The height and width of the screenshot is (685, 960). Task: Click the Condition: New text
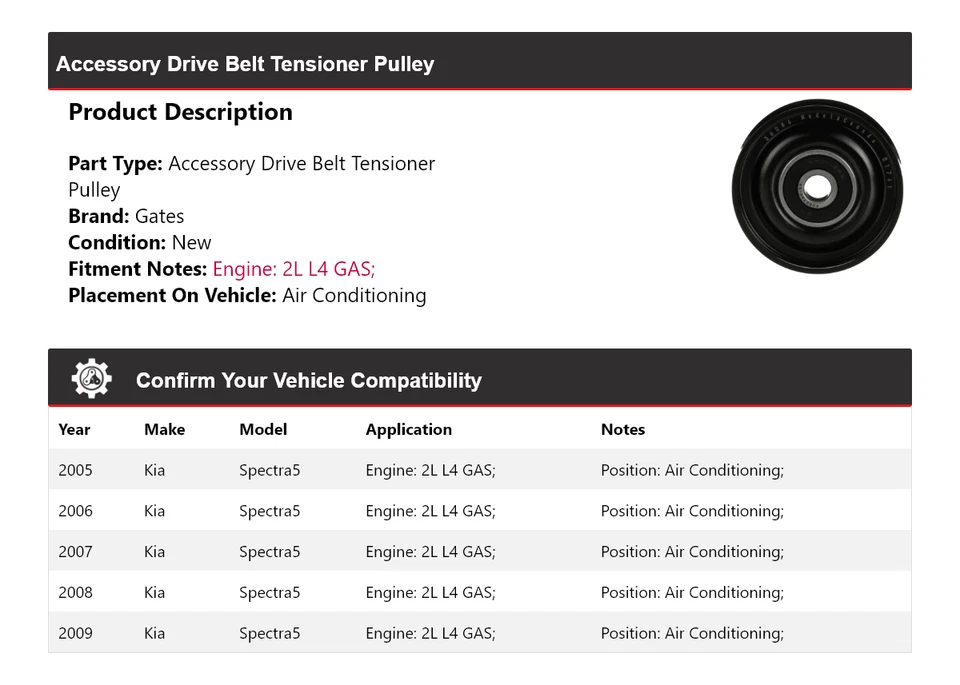pyautogui.click(x=140, y=242)
